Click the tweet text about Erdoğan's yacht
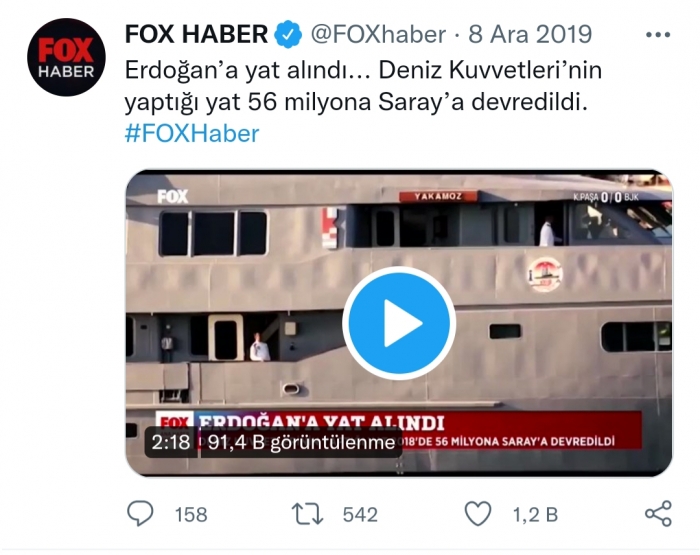Screen dimensions: 700x555 363,86
